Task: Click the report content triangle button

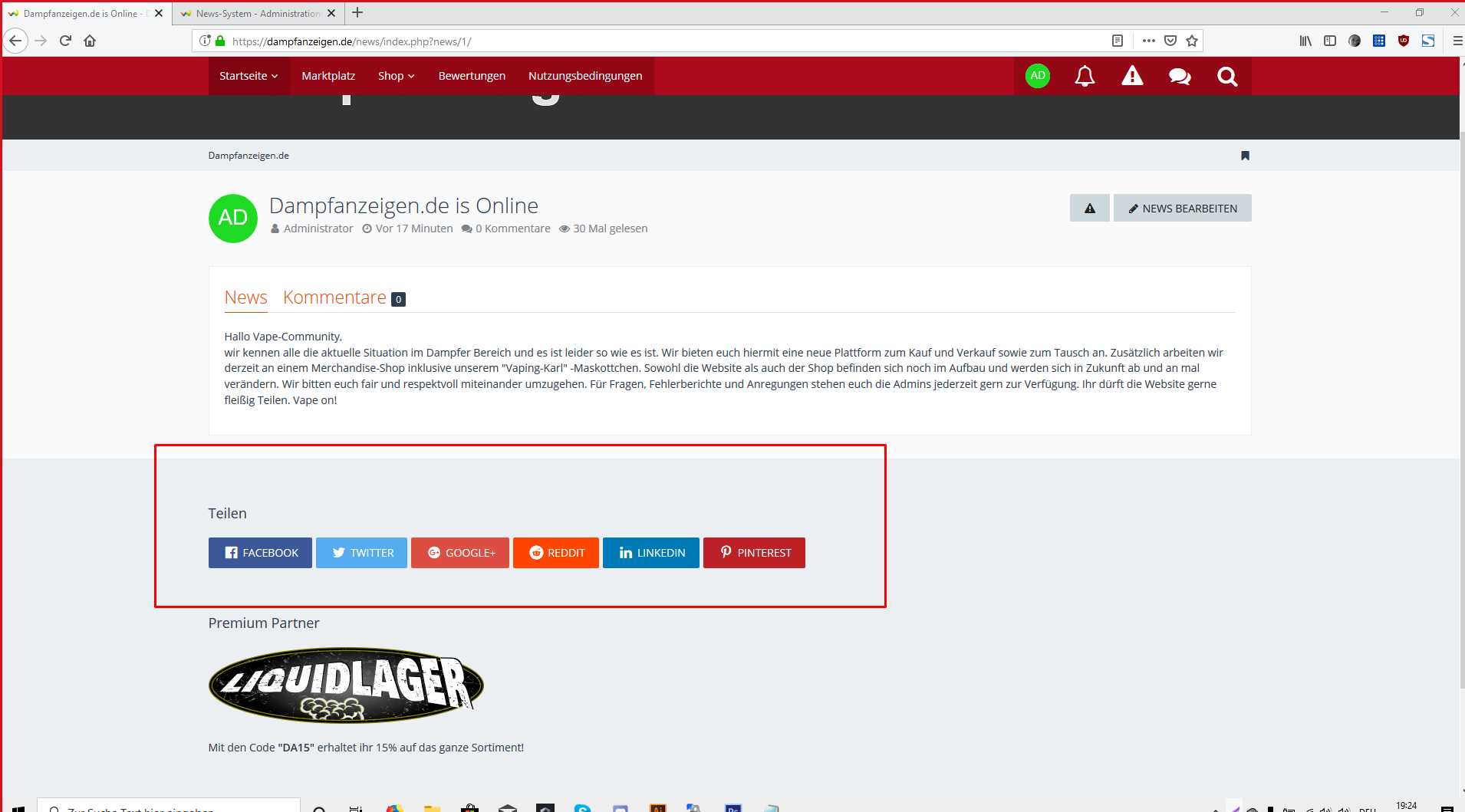Action: pyautogui.click(x=1089, y=209)
